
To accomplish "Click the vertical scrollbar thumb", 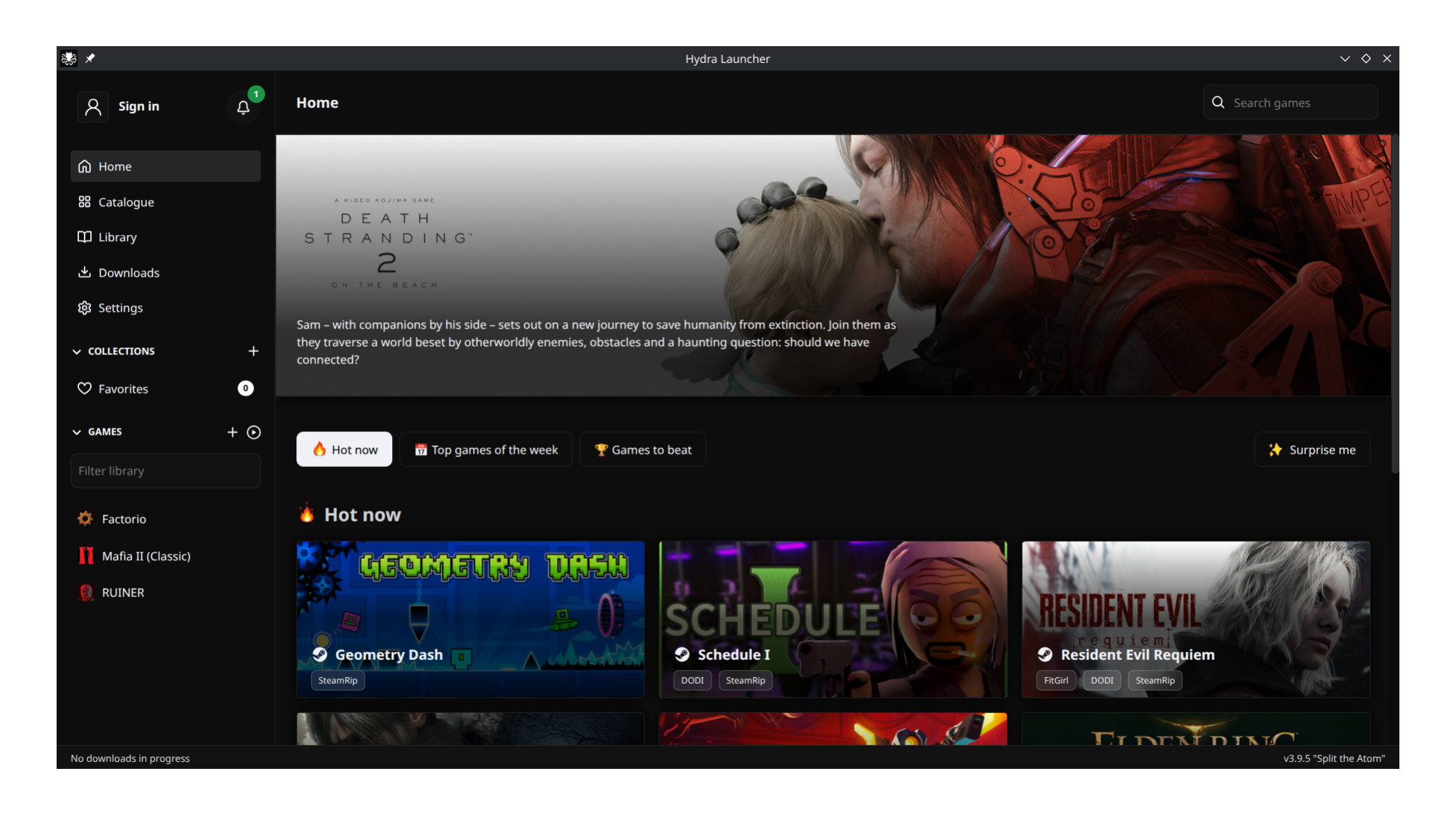I will (x=1394, y=304).
